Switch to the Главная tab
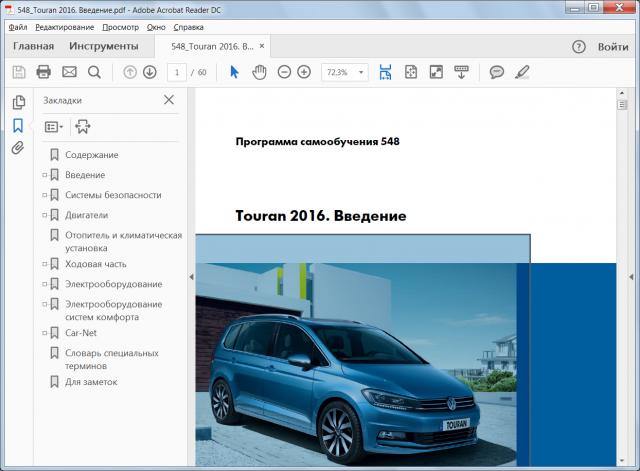 [33, 46]
